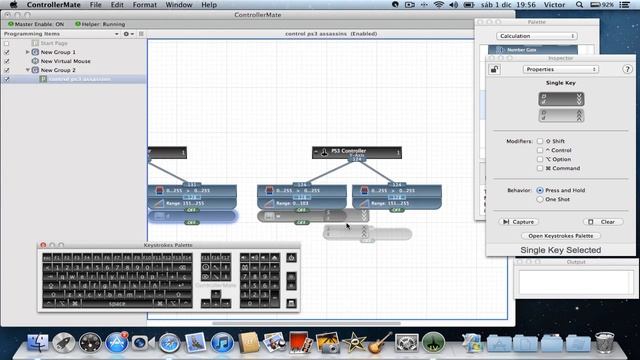The height and width of the screenshot is (360, 640).
Task: Collapse the New Group 2 disclosure triangle
Action: tap(27, 70)
